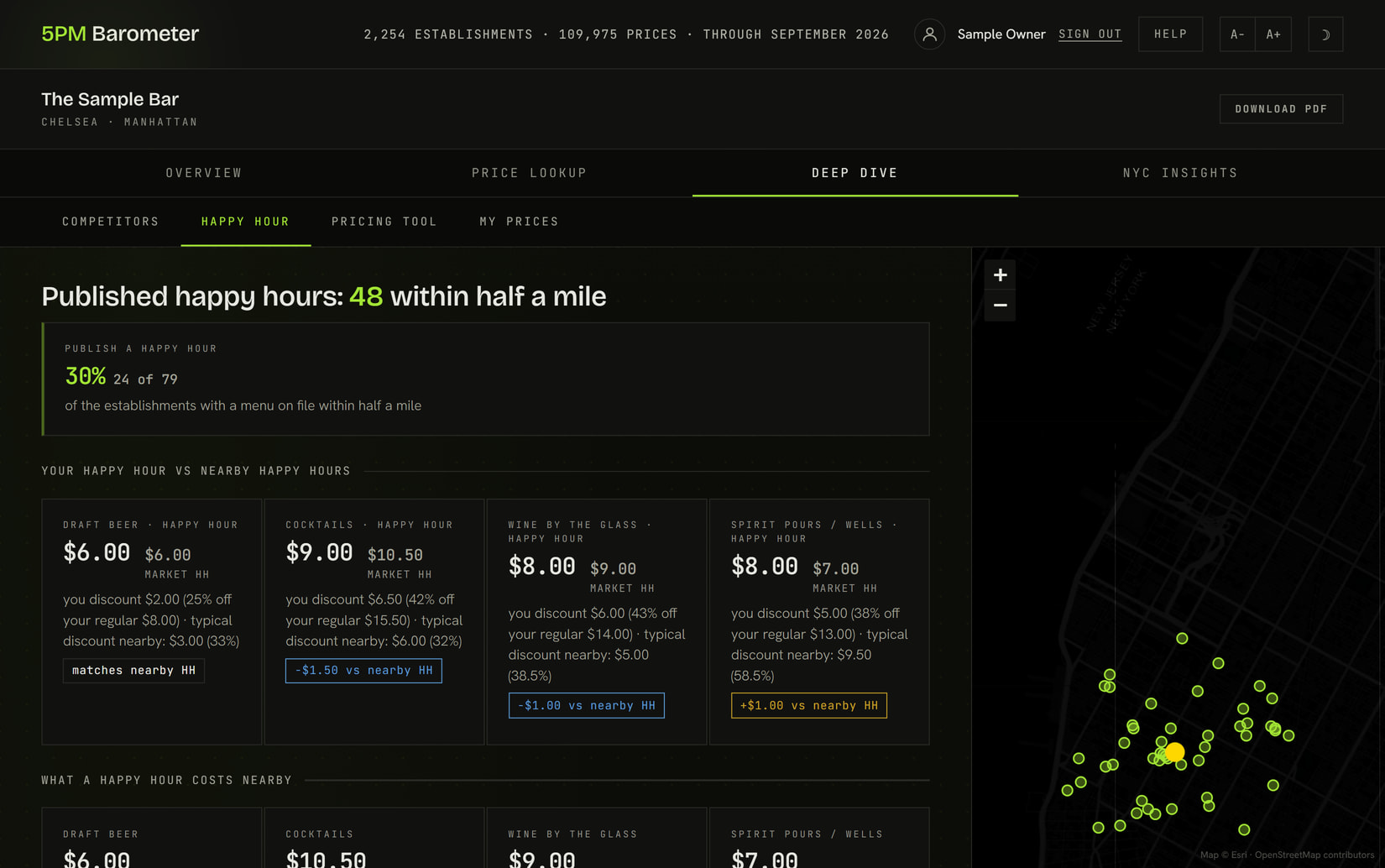Click the Cocktails happy hour $9.00 price
1385x868 pixels.
[319, 552]
